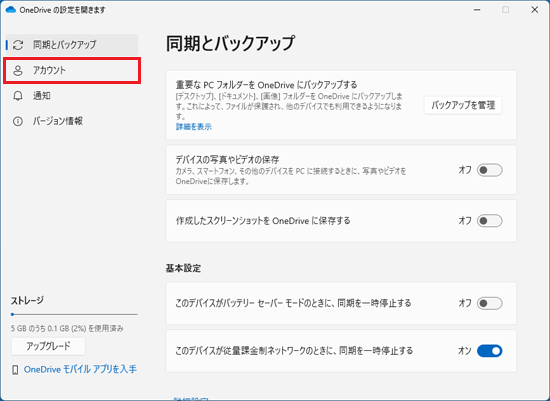Show the バージョン情報 page
The height and width of the screenshot is (401, 550).
coord(72,121)
